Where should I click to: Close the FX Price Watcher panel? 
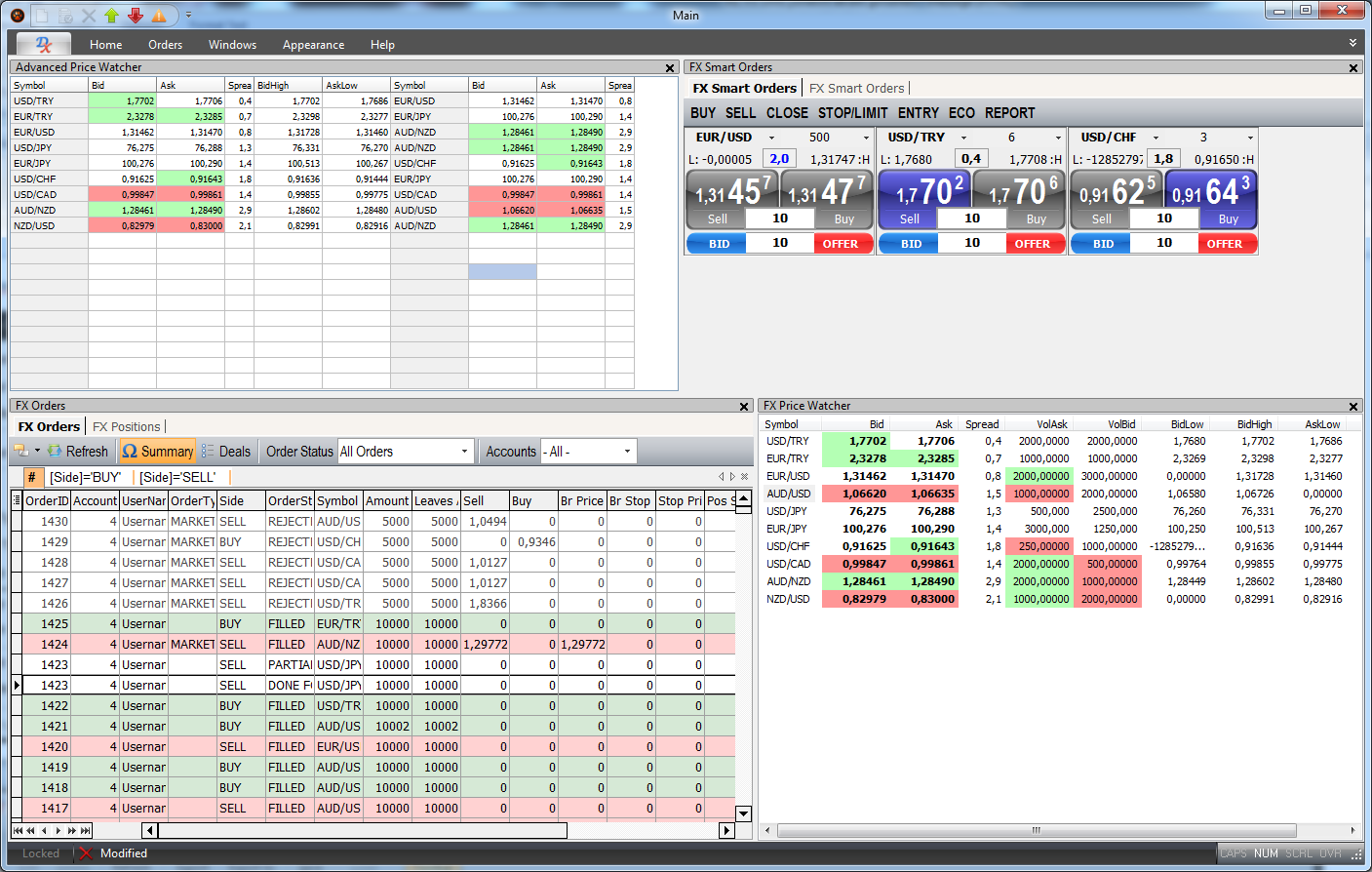pyautogui.click(x=1353, y=407)
